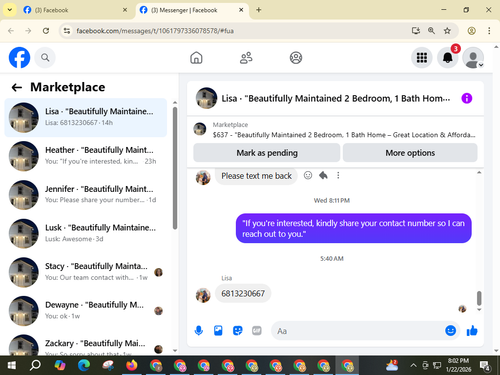Open the Friends icon in the top bar
The width and height of the screenshot is (500, 375).
pyautogui.click(x=246, y=58)
